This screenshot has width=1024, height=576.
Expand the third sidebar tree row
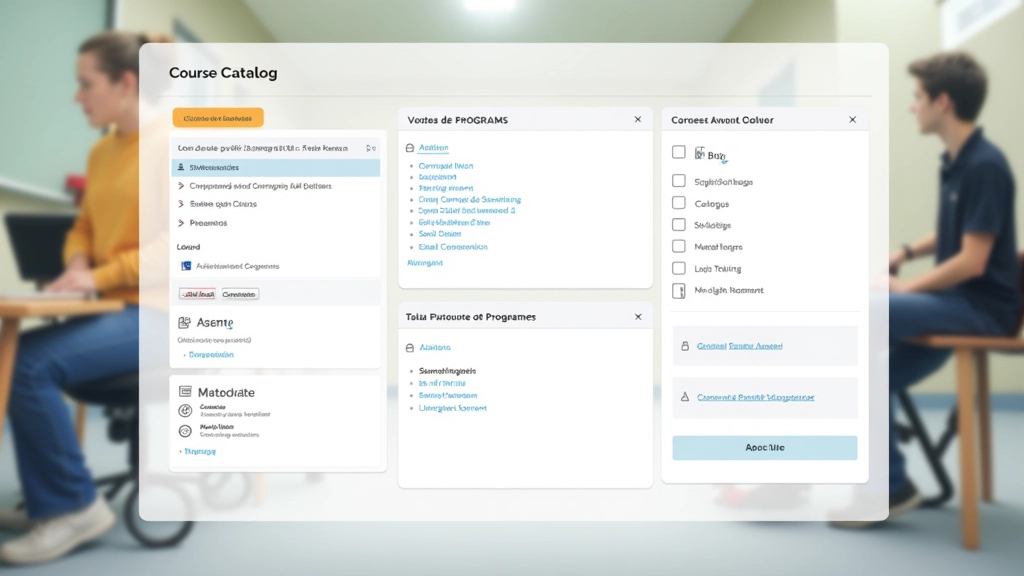pos(181,204)
